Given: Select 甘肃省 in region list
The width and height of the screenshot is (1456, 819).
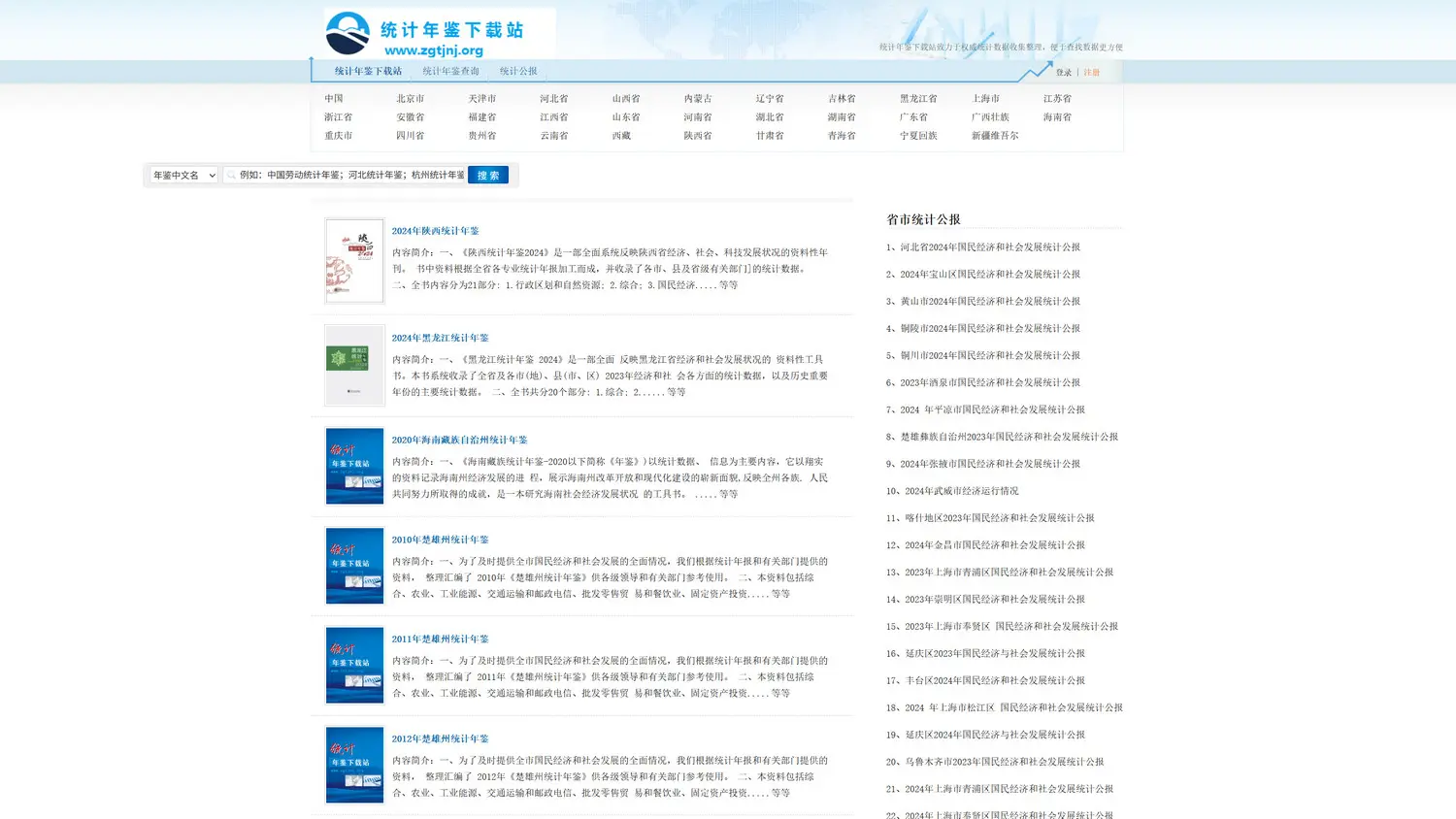Looking at the screenshot, I should tap(770, 136).
